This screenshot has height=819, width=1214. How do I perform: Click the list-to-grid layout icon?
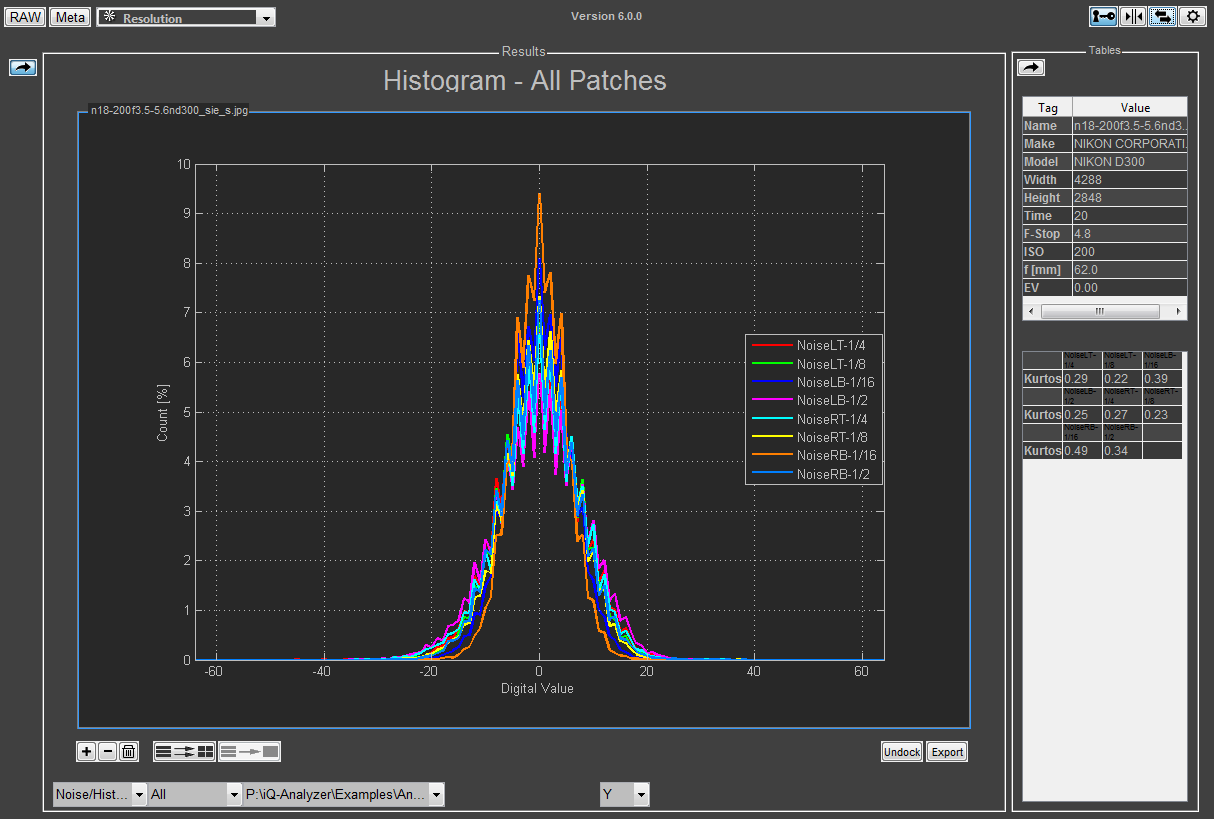(x=184, y=752)
